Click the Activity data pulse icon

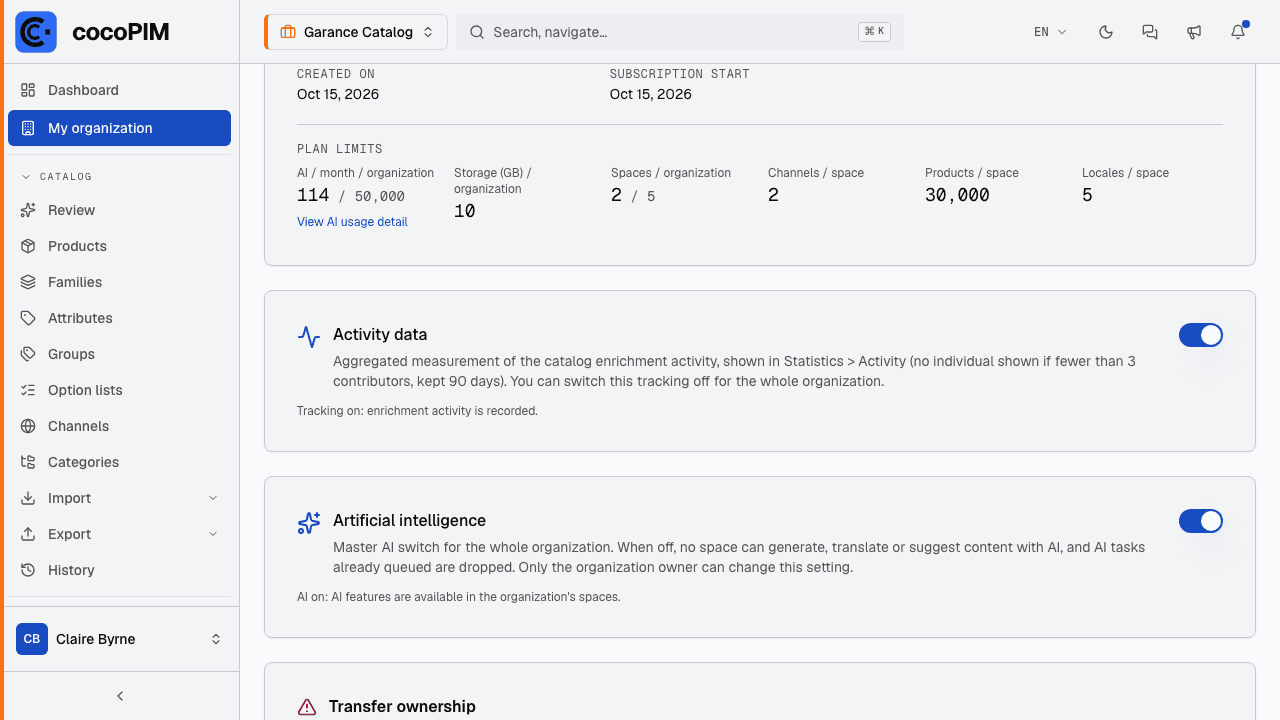pos(309,336)
